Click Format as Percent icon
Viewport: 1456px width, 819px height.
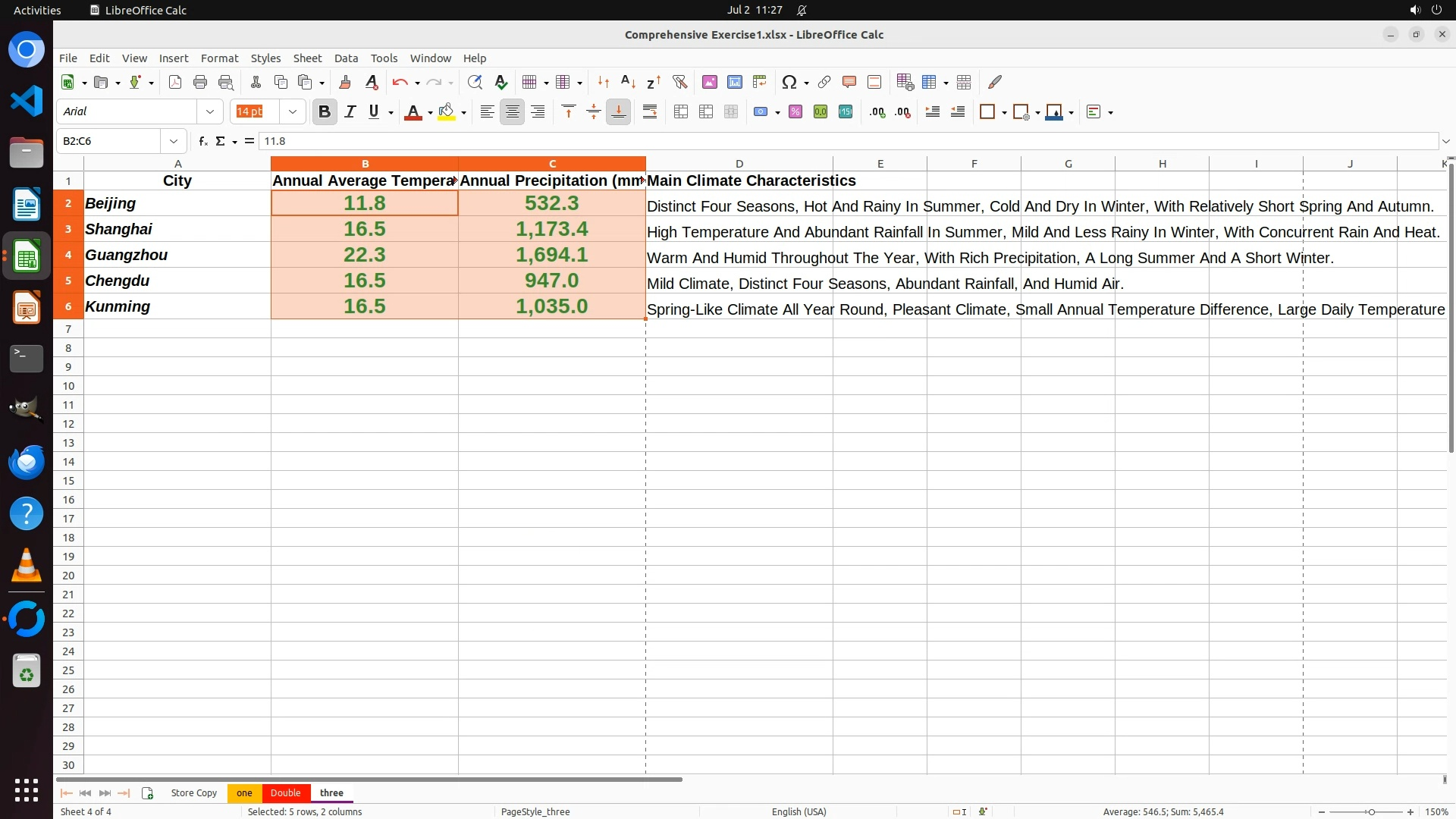coord(795,112)
